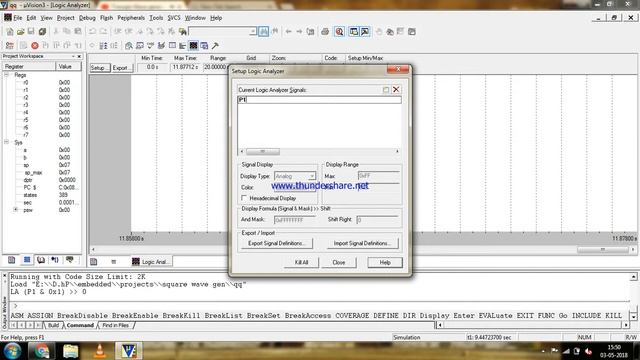
Task: Click the Help button in dialog
Action: (385, 262)
